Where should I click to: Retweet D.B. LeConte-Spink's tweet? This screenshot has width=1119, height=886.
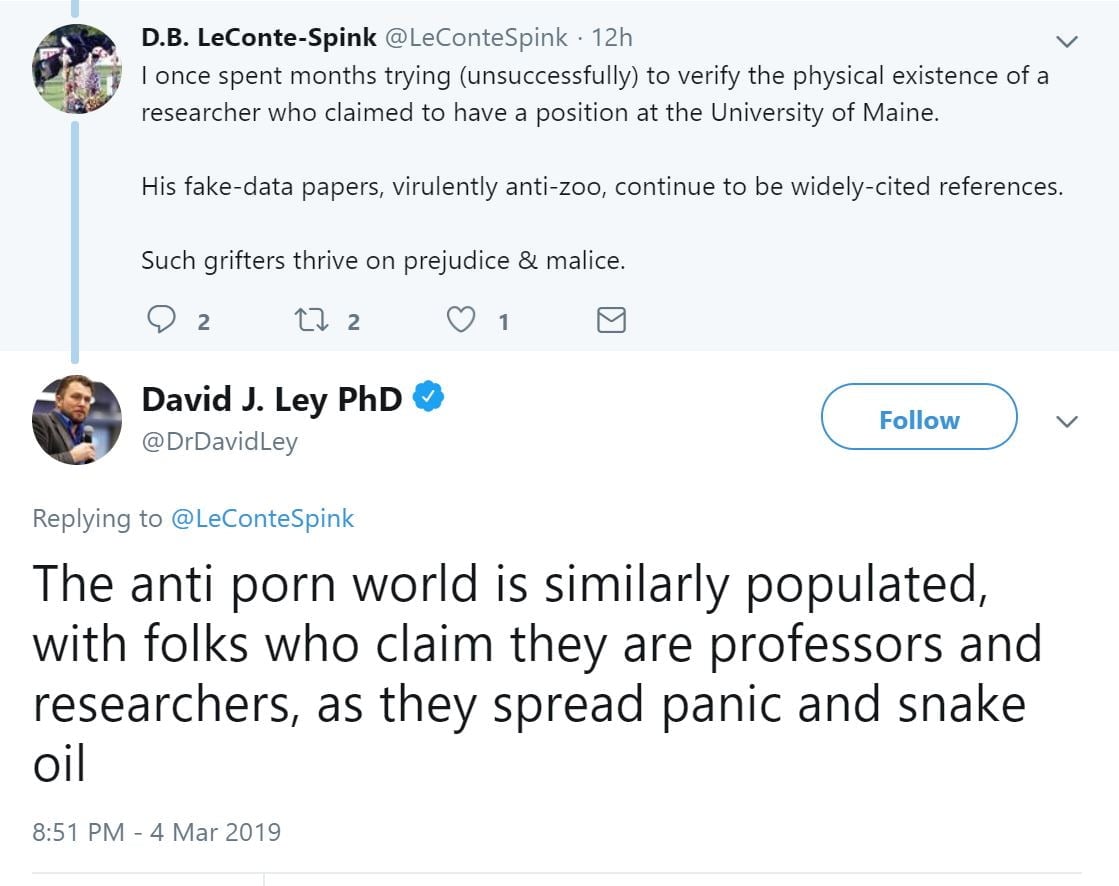coord(306,320)
